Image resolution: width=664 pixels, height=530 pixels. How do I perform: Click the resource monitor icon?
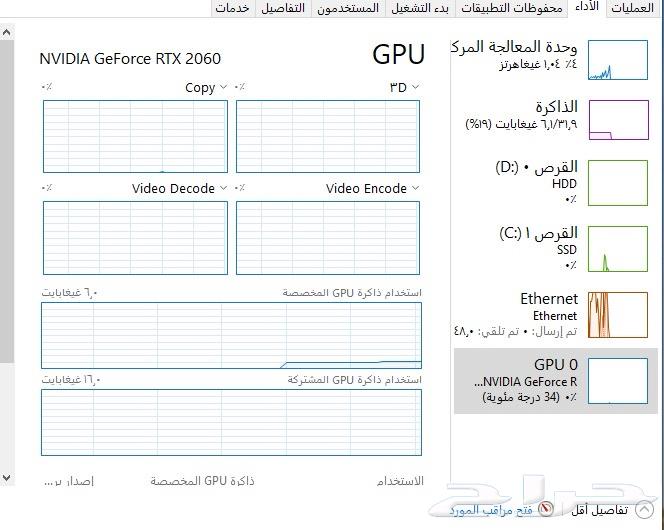coord(546,508)
